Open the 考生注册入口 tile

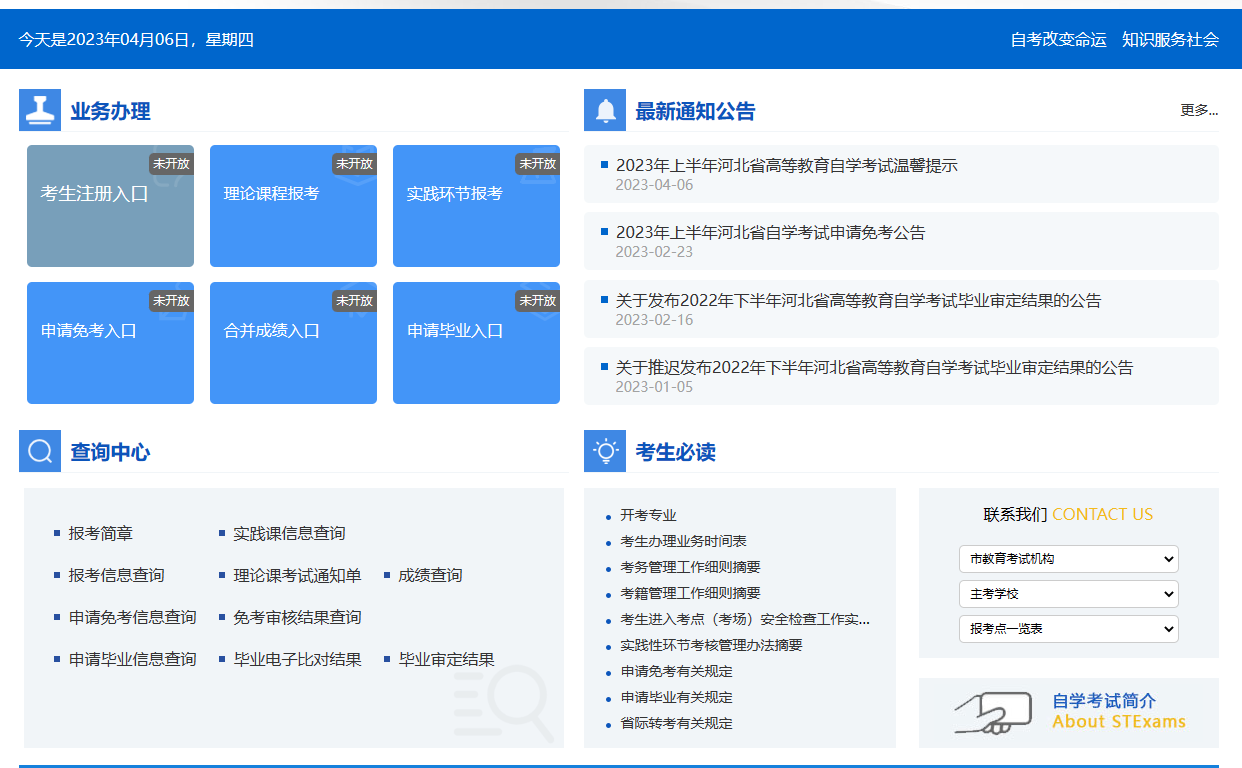(110, 206)
